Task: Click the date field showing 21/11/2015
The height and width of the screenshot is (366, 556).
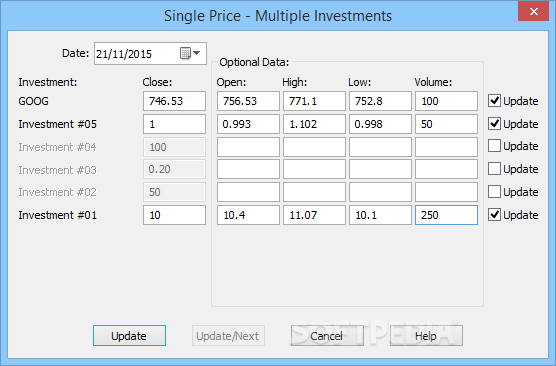Action: pyautogui.click(x=150, y=54)
